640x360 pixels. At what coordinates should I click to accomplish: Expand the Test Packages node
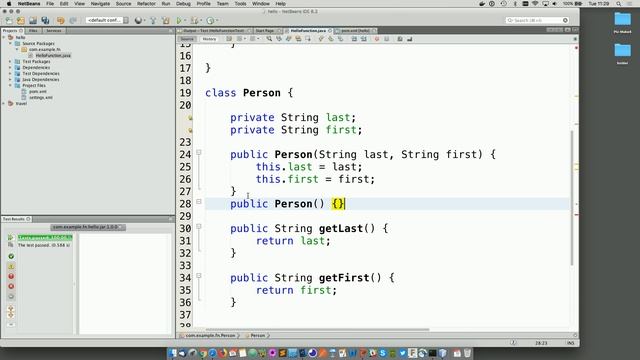pos(10,61)
